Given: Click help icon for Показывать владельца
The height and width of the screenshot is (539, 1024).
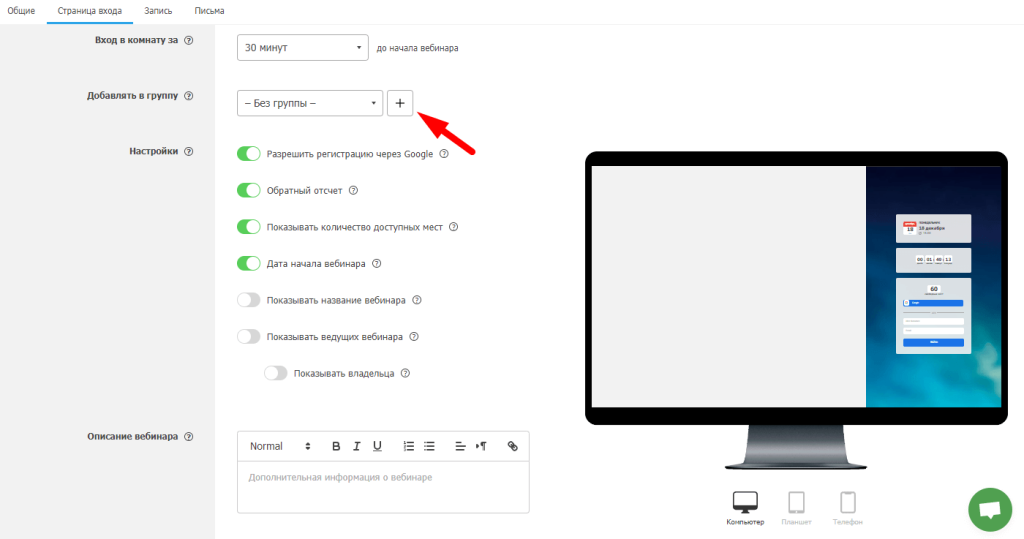Looking at the screenshot, I should pyautogui.click(x=406, y=374).
